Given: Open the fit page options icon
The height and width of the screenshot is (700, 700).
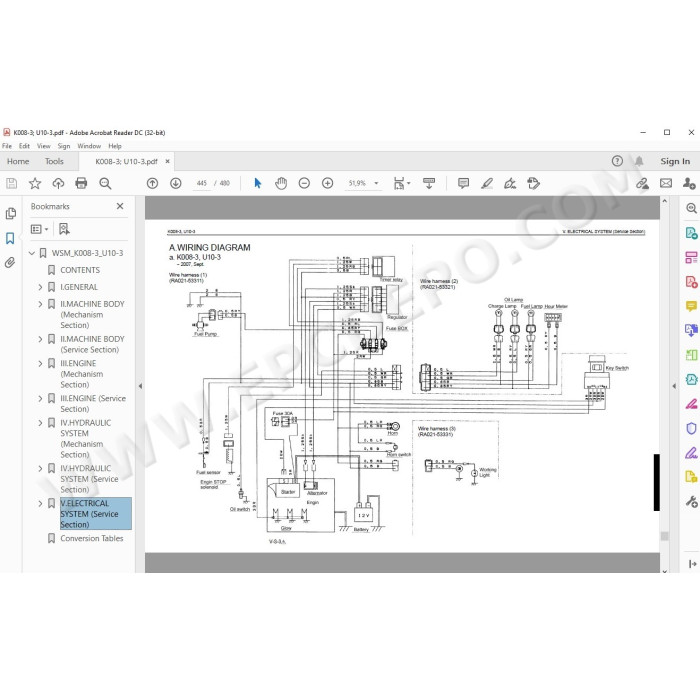Looking at the screenshot, I should click(401, 183).
